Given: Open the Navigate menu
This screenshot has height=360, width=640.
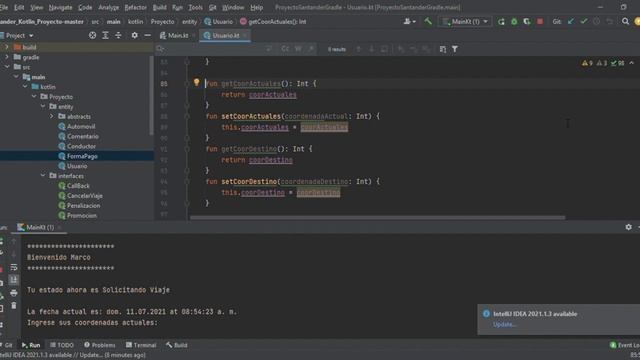Looking at the screenshot, I should [x=60, y=7].
